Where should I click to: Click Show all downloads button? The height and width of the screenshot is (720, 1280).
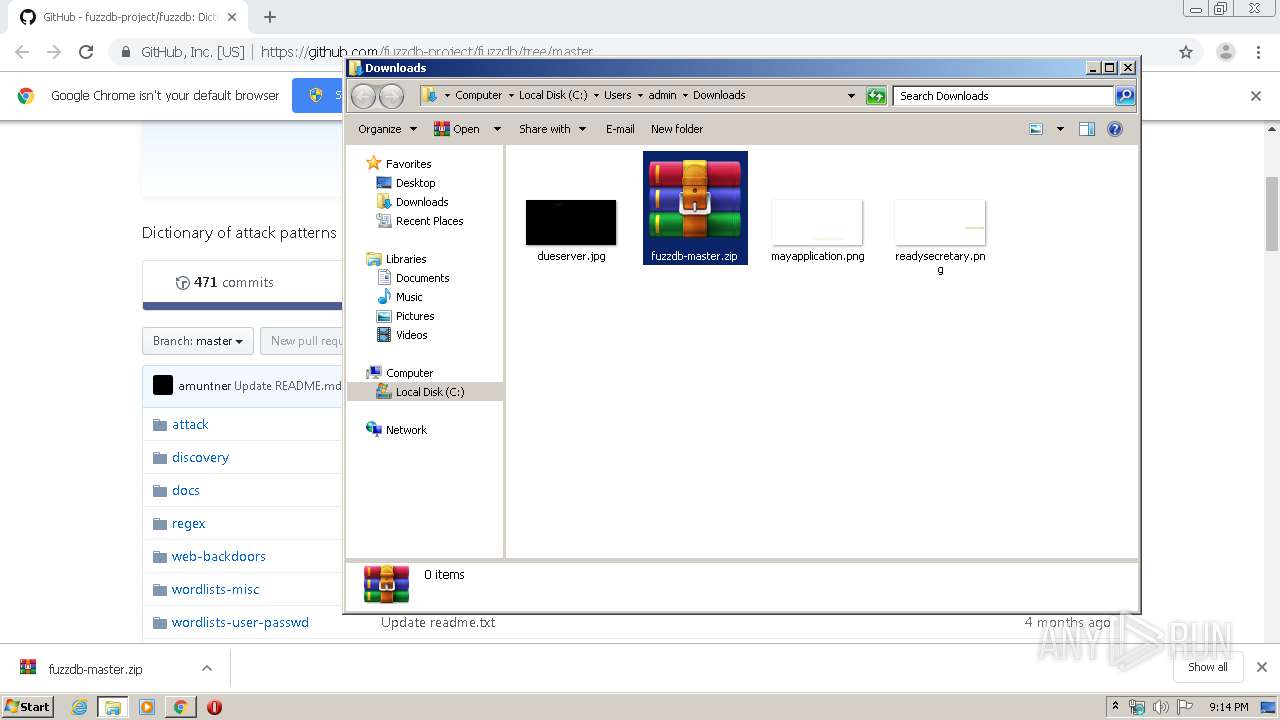pos(1208,667)
